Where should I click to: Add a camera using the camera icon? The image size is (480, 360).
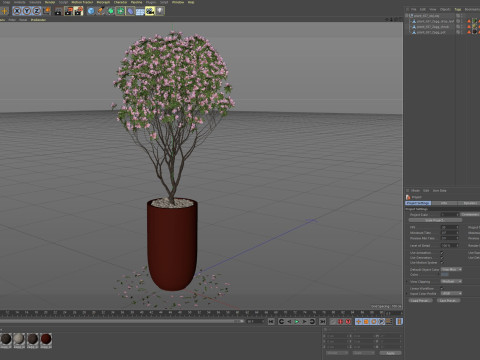(150, 11)
